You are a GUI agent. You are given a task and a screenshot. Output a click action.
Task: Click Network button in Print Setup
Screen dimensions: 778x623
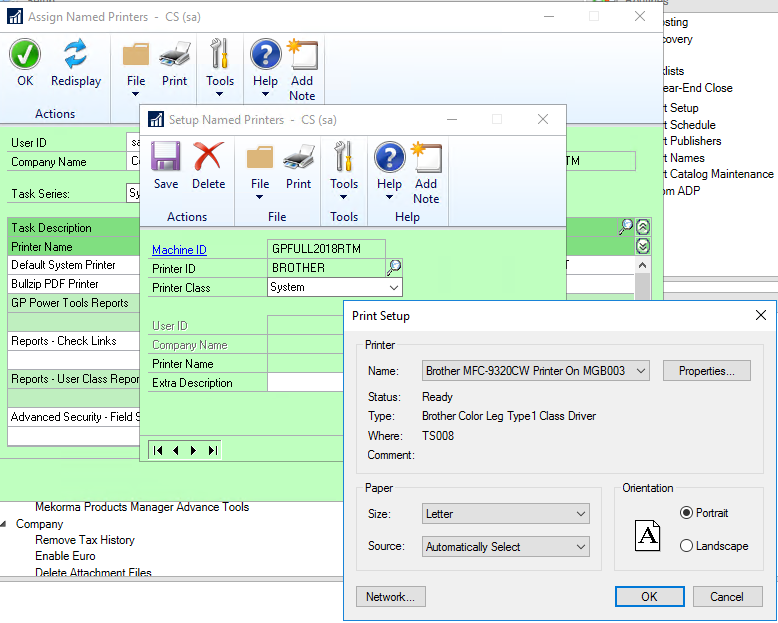tap(390, 597)
